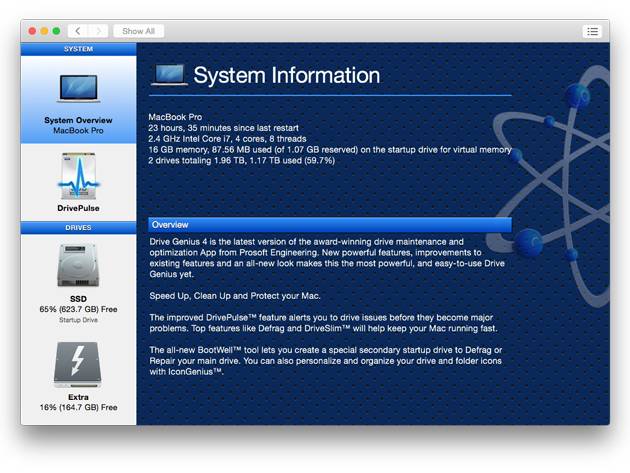This screenshot has height=473, width=630.
Task: Click the System Information heading
Action: [x=286, y=75]
